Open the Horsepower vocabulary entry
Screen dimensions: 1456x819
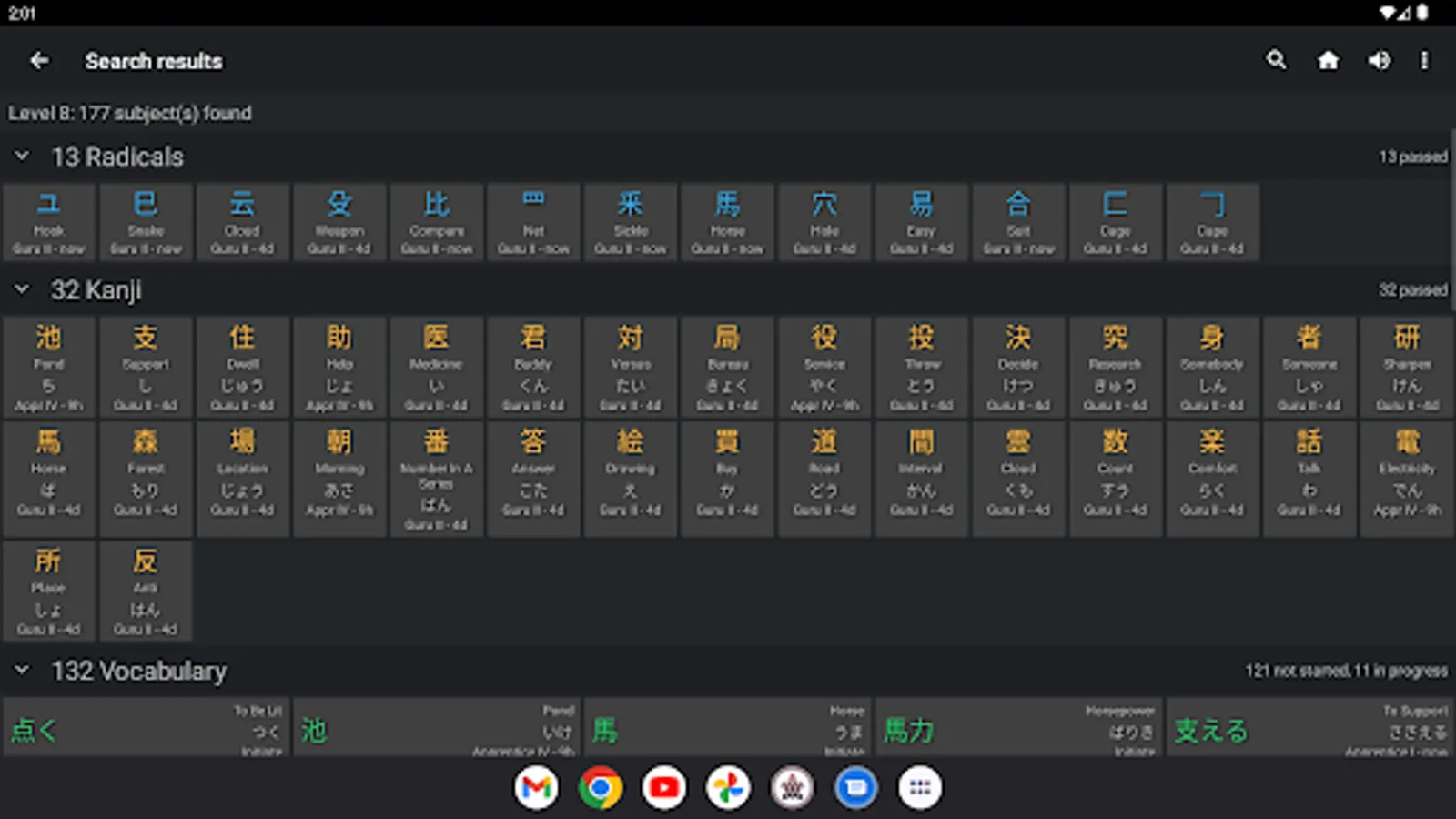point(1018,729)
